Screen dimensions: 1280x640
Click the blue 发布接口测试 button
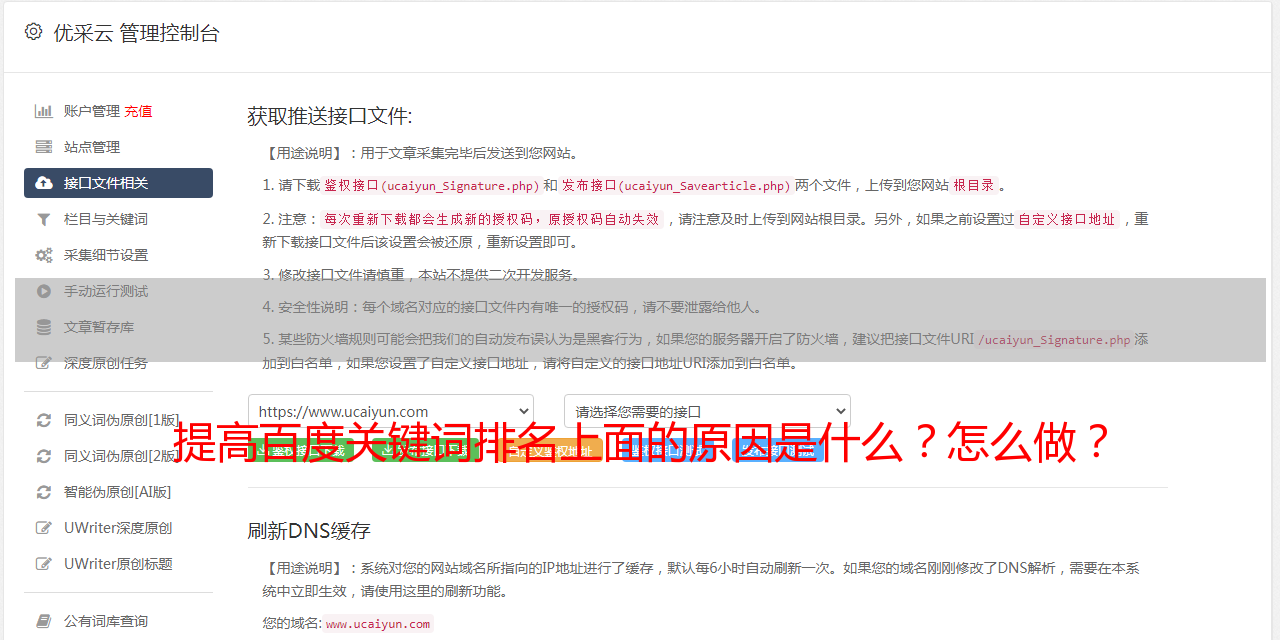tap(777, 451)
